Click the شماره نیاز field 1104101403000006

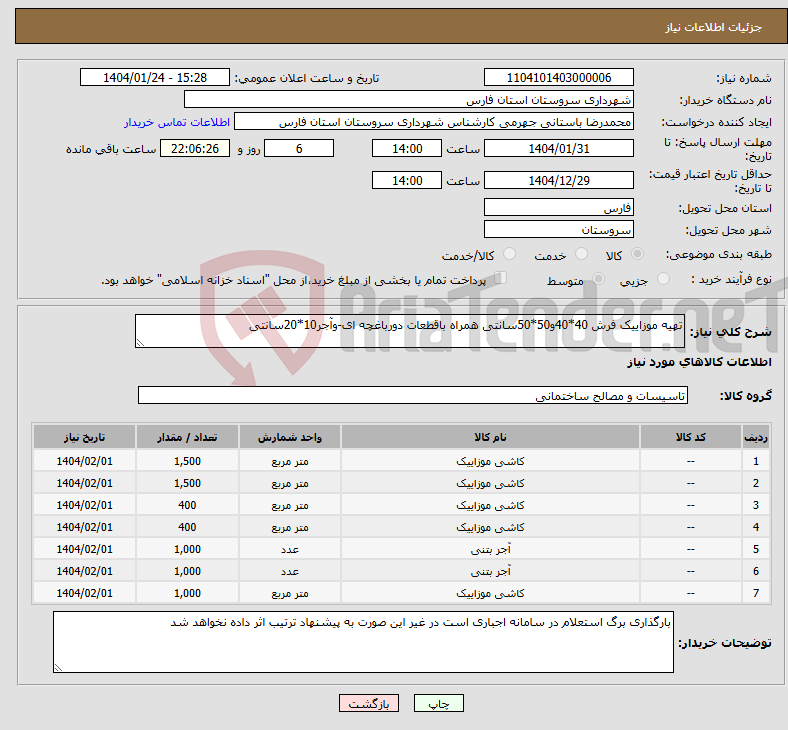point(559,78)
